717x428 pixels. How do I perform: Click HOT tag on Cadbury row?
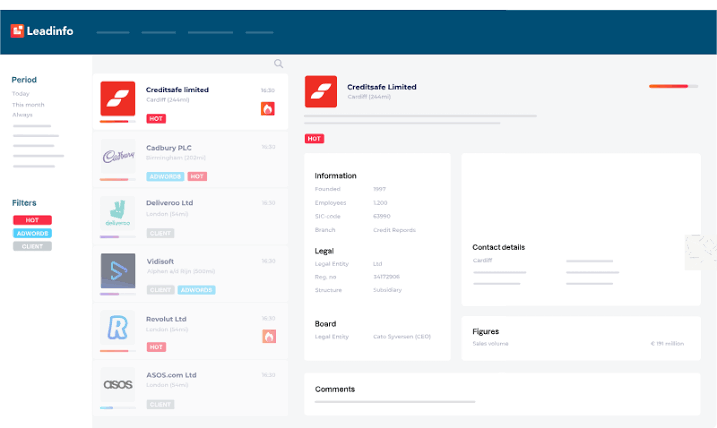click(x=197, y=177)
